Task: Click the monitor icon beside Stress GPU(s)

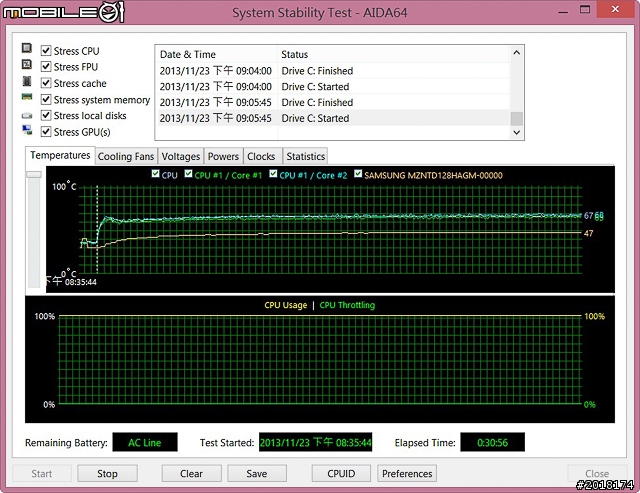Action: 27,130
